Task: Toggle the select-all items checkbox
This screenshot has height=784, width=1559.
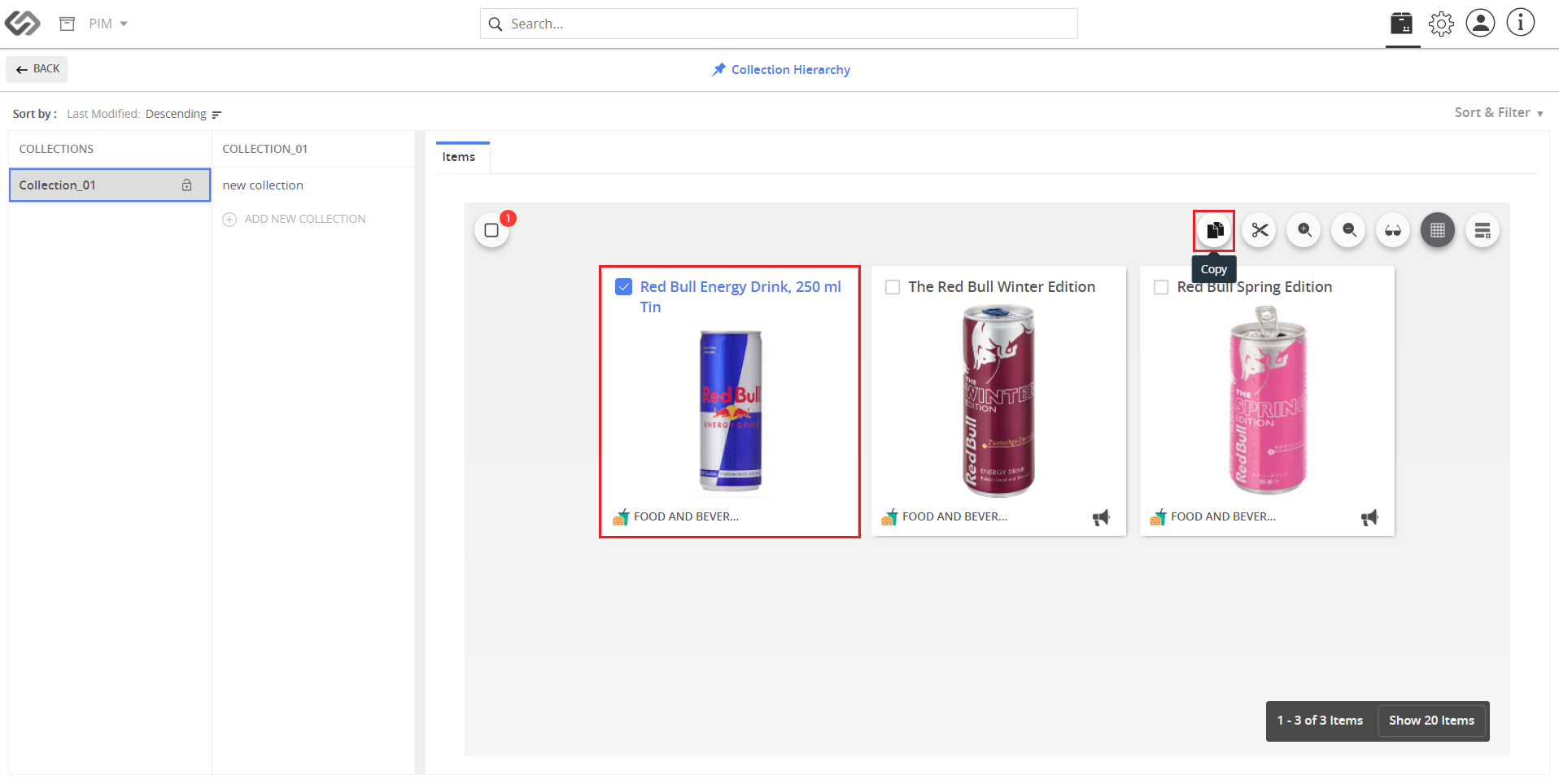Action: point(491,230)
